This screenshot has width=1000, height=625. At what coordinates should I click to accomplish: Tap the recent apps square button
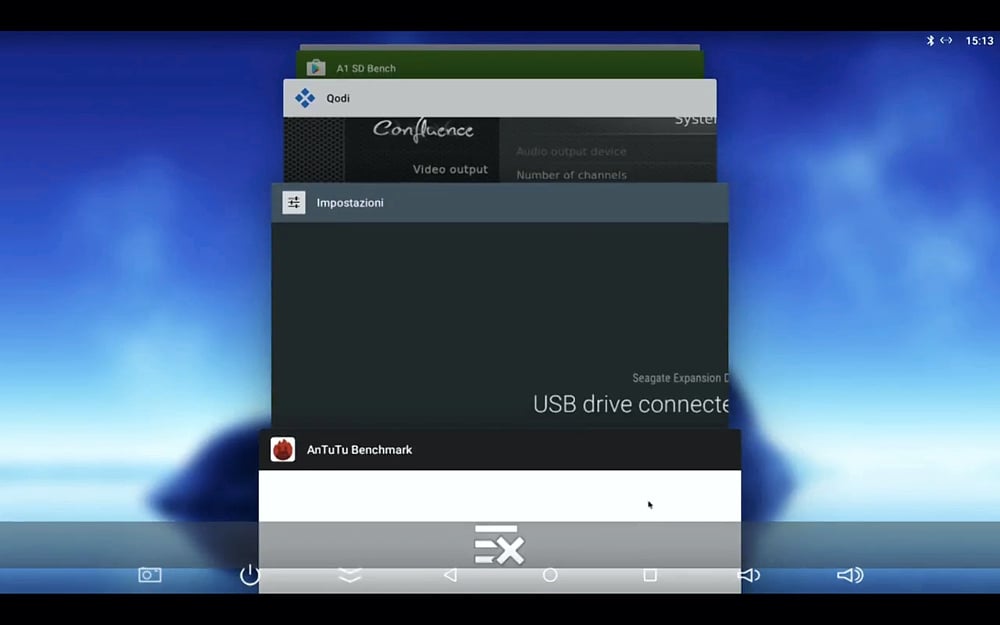pos(650,575)
